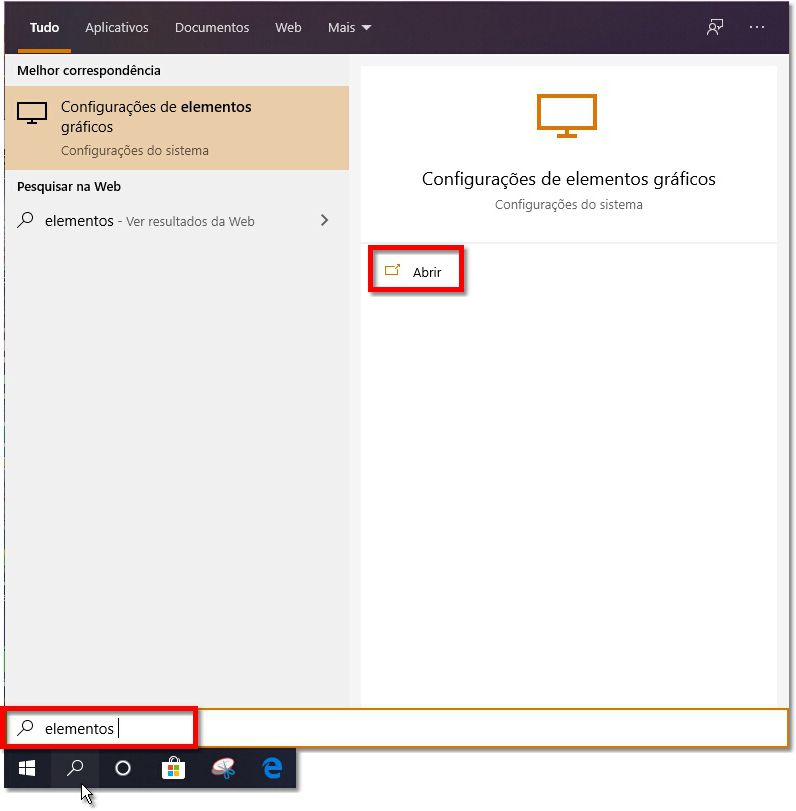Image resolution: width=796 pixels, height=811 pixels.
Task: Launch Microsoft Store from taskbar
Action: pos(173,769)
